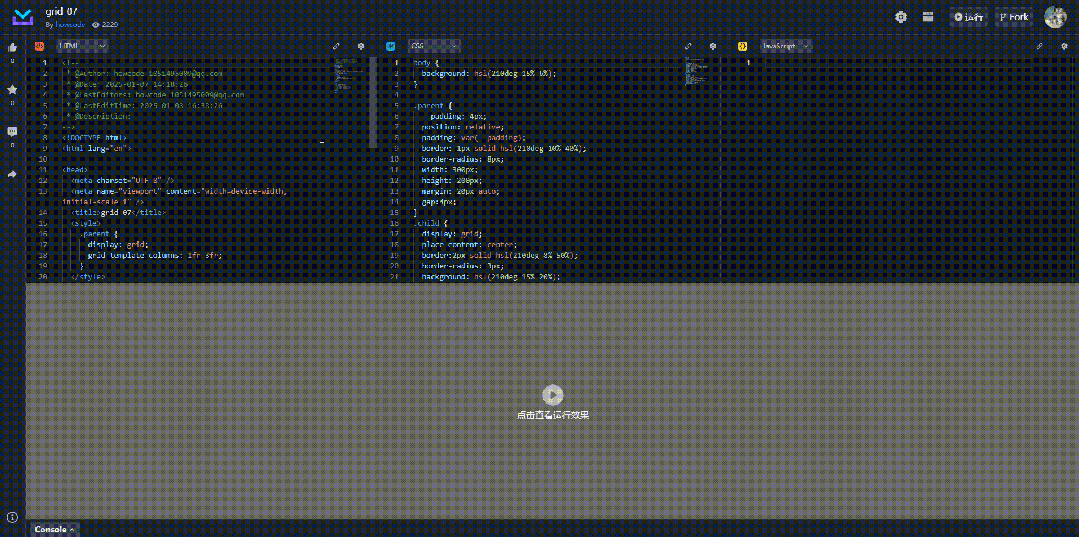Viewport: 1079px width, 537px height.
Task: Open CSS panel settings gear
Action: (713, 46)
